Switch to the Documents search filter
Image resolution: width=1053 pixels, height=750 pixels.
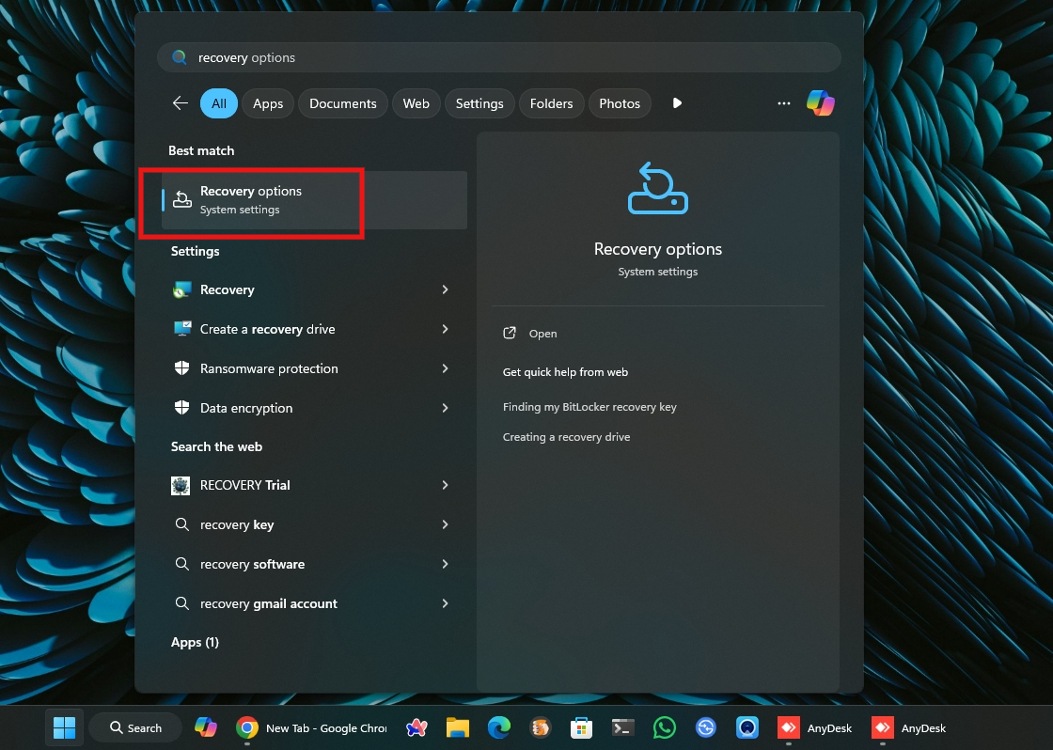coord(342,103)
